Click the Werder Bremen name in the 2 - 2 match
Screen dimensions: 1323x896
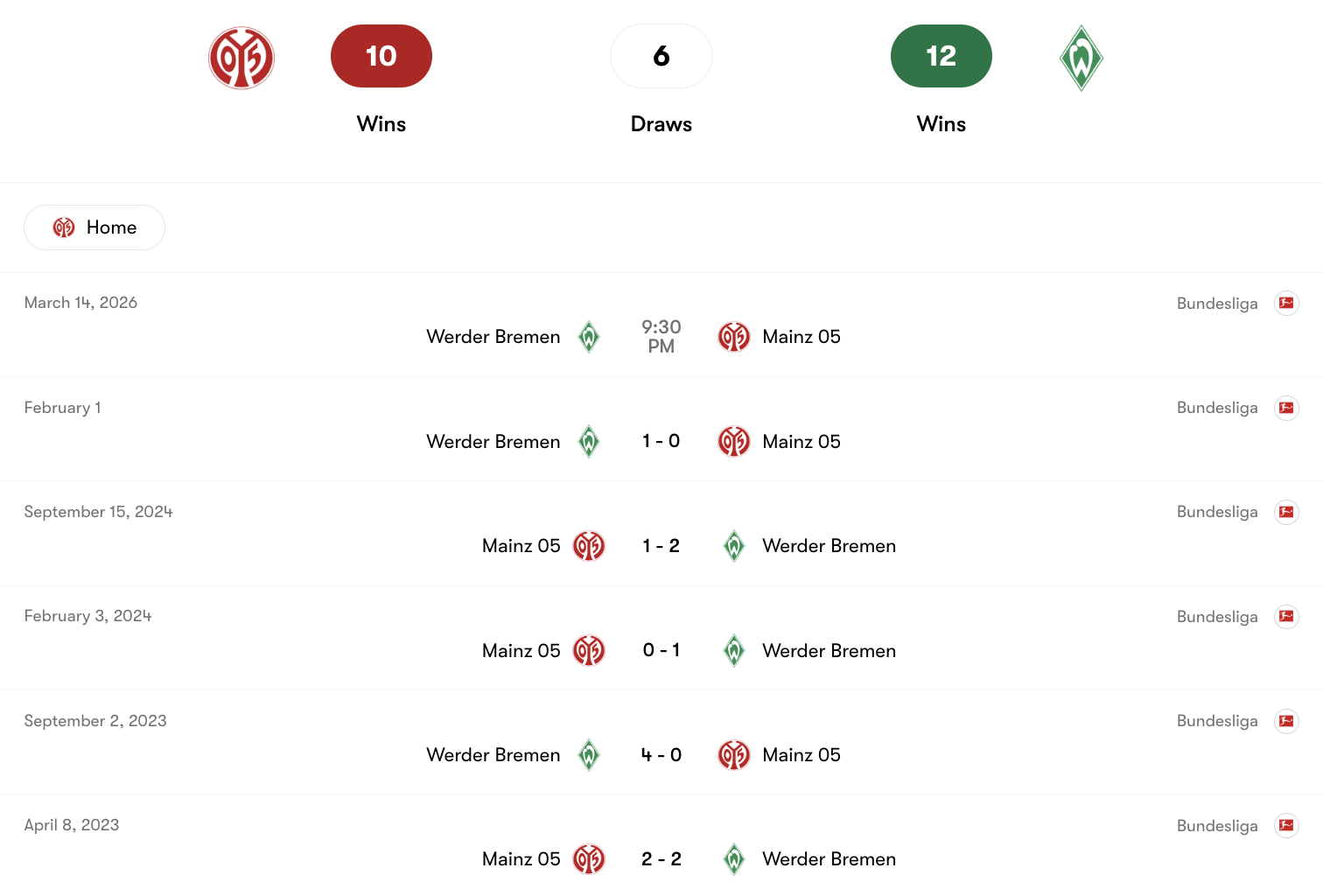coord(829,858)
